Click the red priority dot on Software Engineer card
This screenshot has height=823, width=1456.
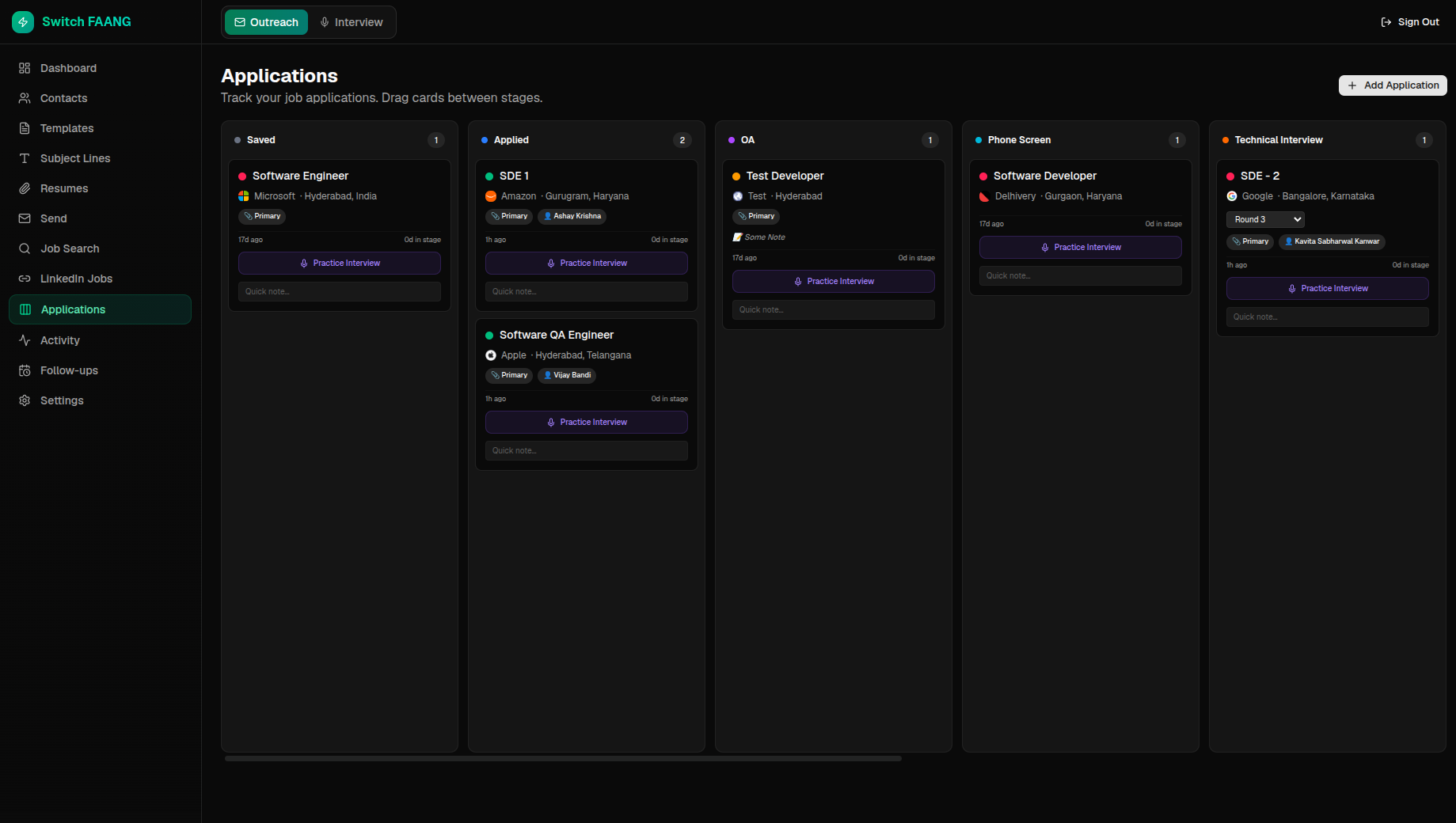point(242,176)
